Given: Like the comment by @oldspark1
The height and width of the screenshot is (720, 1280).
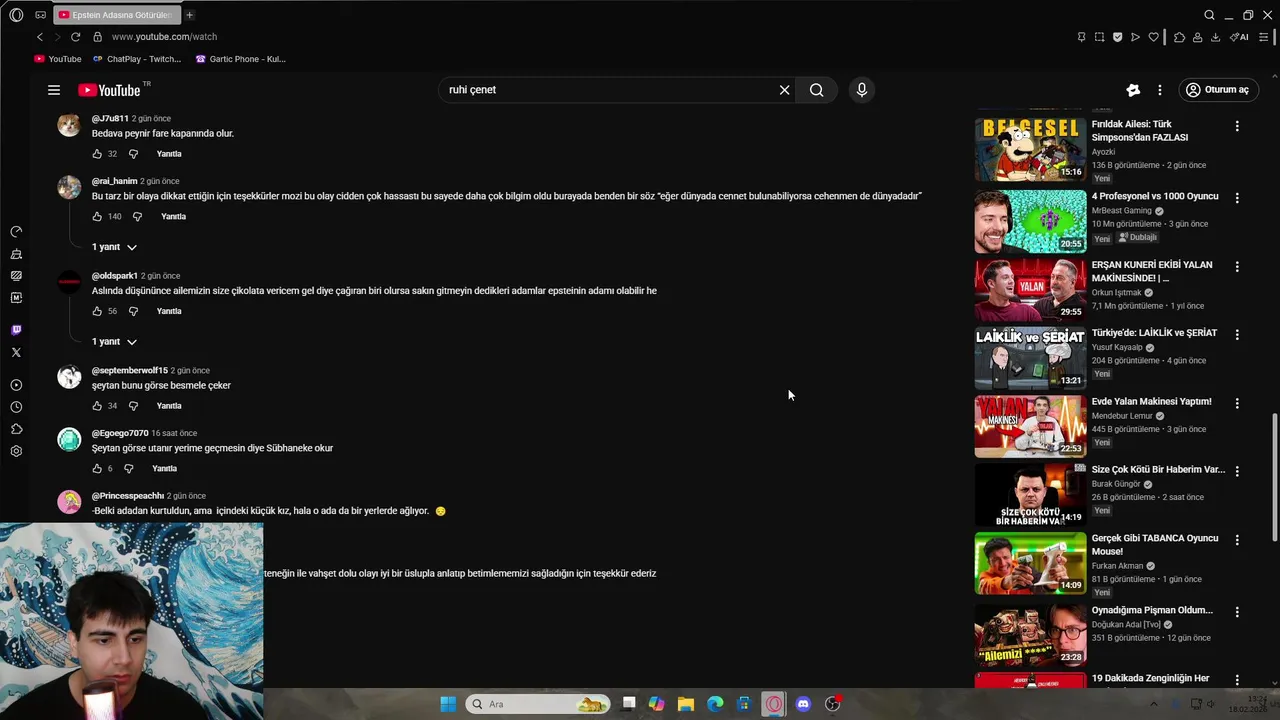Looking at the screenshot, I should 97,311.
